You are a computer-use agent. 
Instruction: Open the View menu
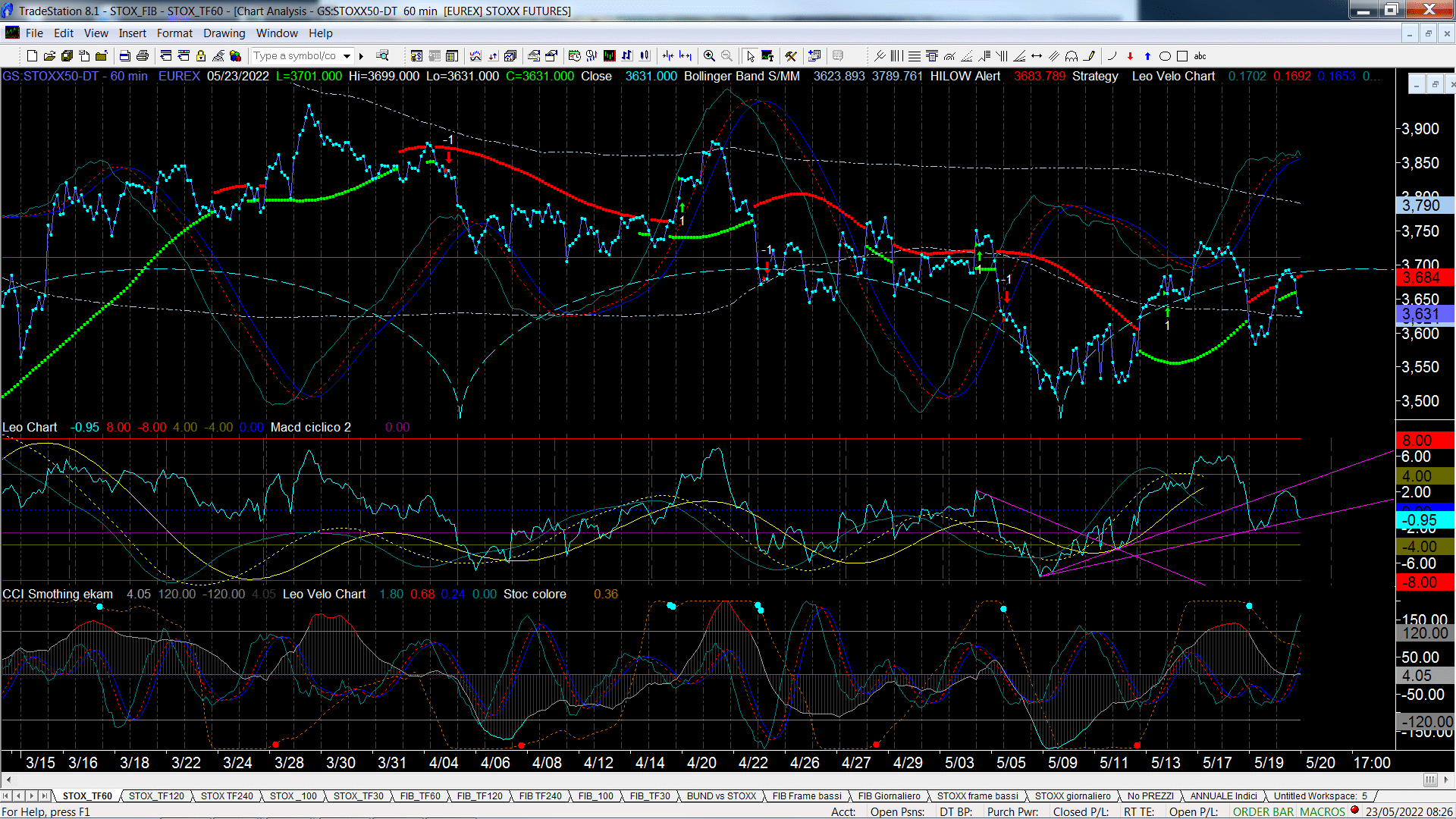[96, 33]
